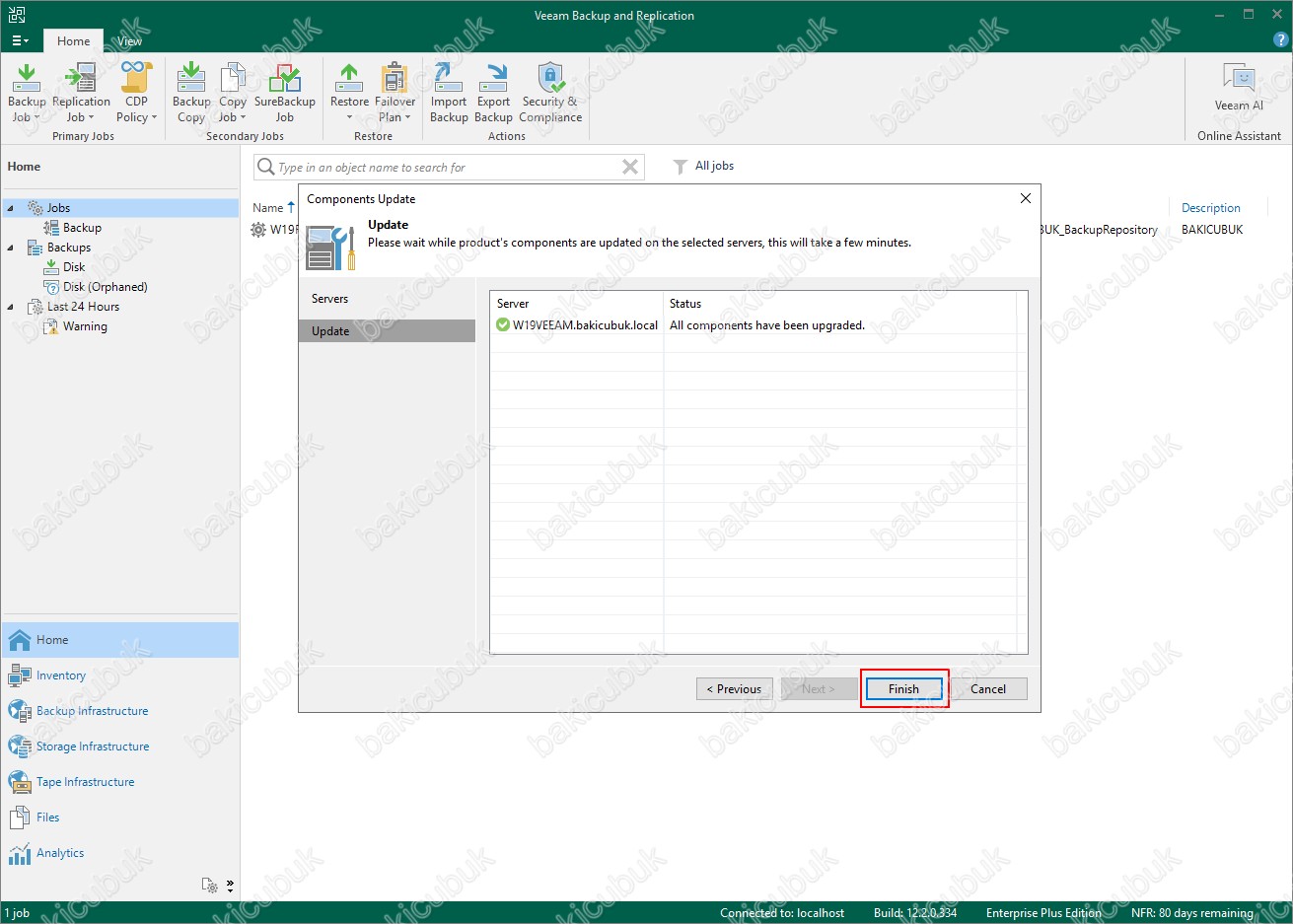Screen dimensions: 1293x924
Task: Click the job name search field
Action: pyautogui.click(x=449, y=167)
